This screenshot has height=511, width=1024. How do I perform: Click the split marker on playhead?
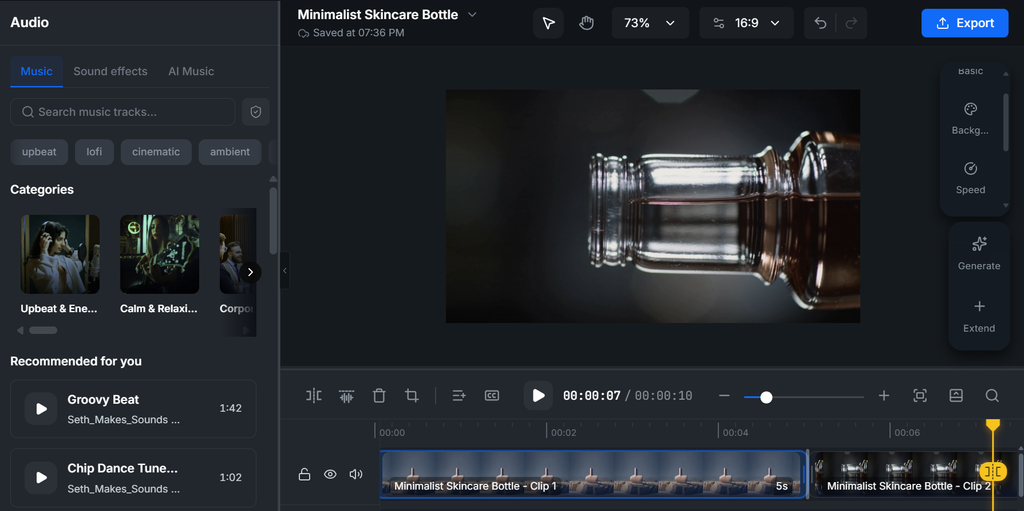coord(993,471)
